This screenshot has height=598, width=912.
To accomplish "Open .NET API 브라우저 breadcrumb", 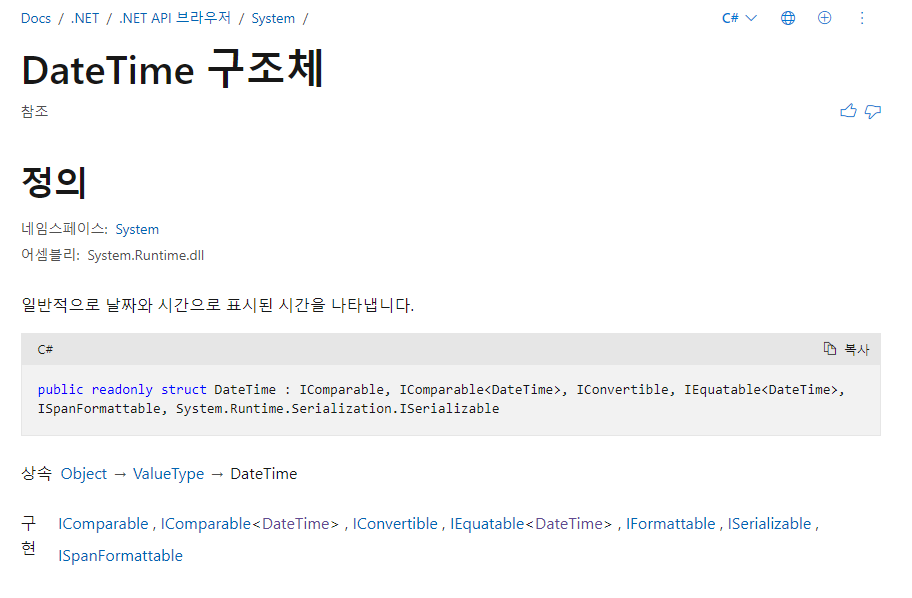I will tap(174, 19).
